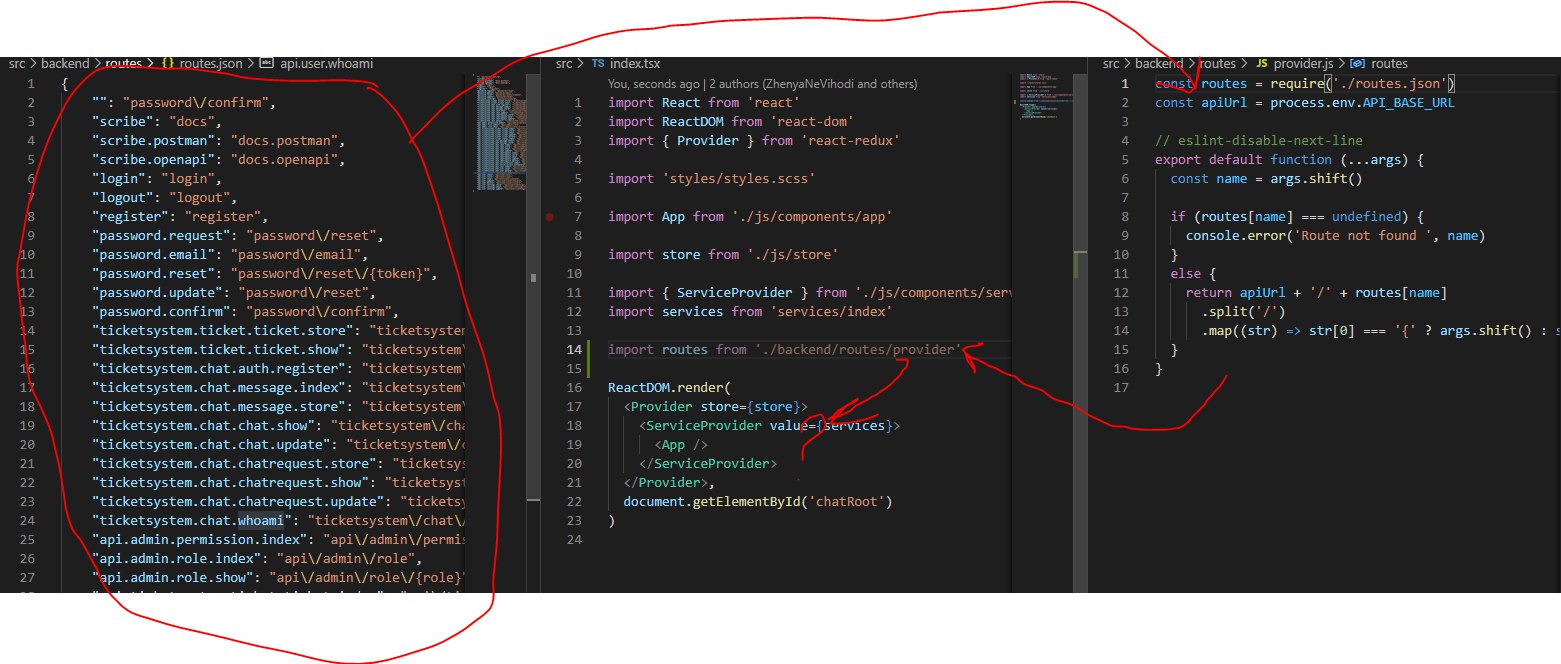Click the eslint-disable-next-line comment
The image size is (1561, 664).
click(1259, 141)
